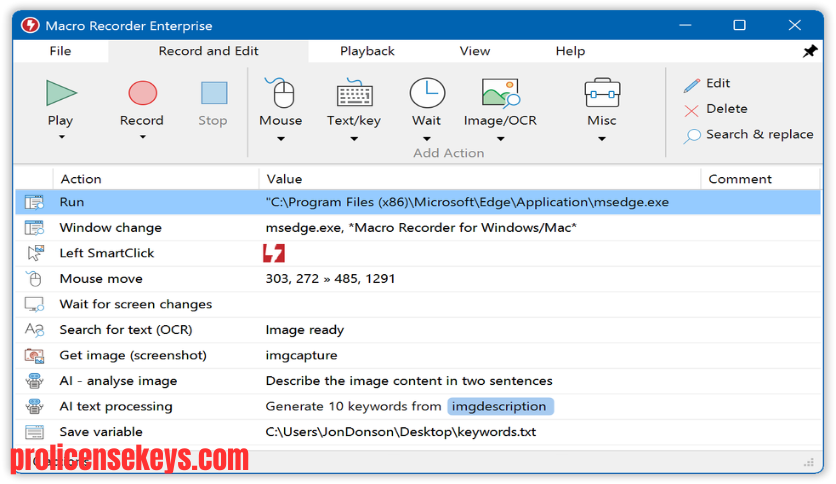Click the Delete label

(727, 109)
